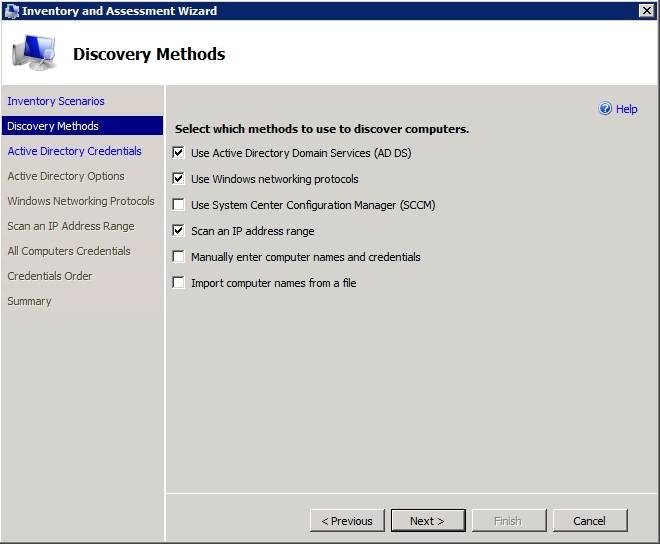The image size is (660, 545).
Task: Close the Inventory and Assessment Wizard window
Action: click(x=646, y=11)
